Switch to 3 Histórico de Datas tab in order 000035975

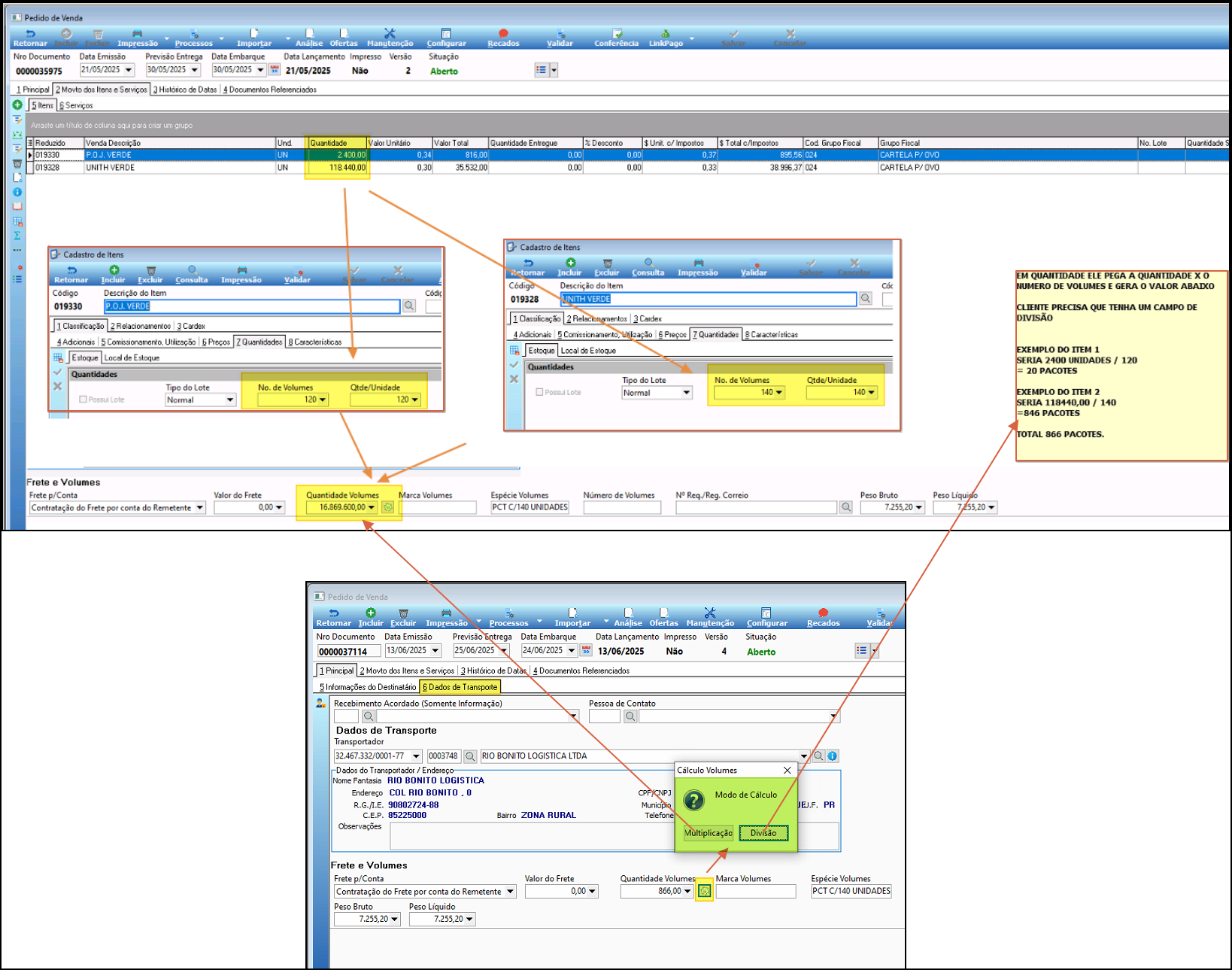[x=185, y=90]
